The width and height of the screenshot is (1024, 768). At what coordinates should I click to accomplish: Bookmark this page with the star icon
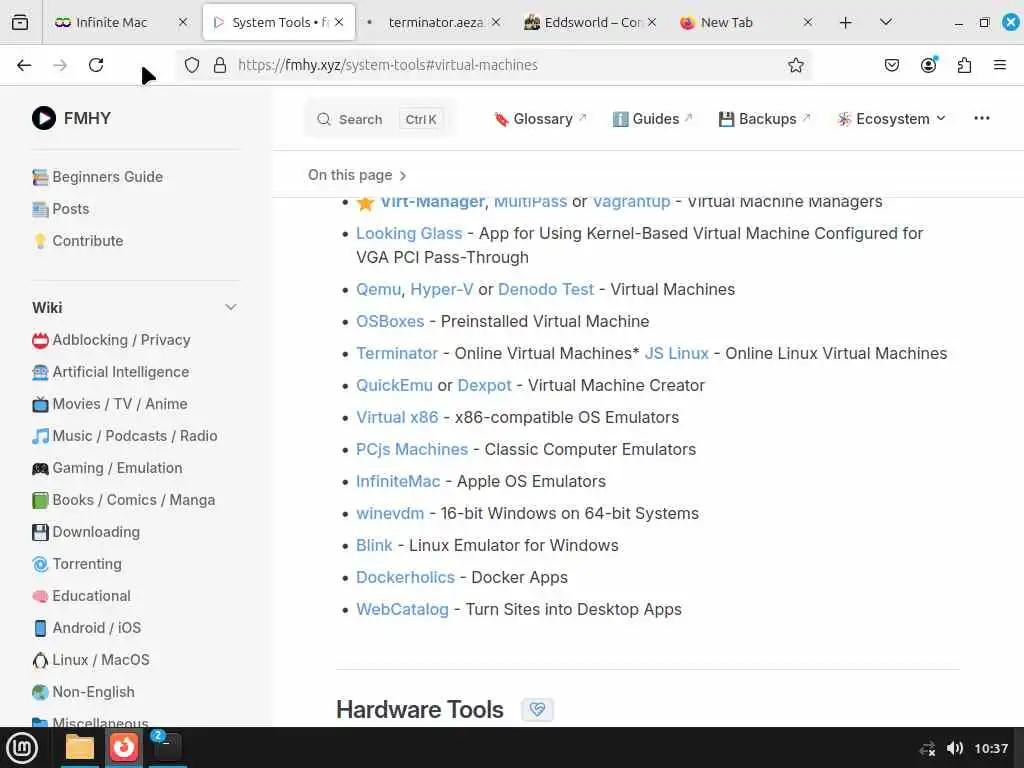point(795,65)
